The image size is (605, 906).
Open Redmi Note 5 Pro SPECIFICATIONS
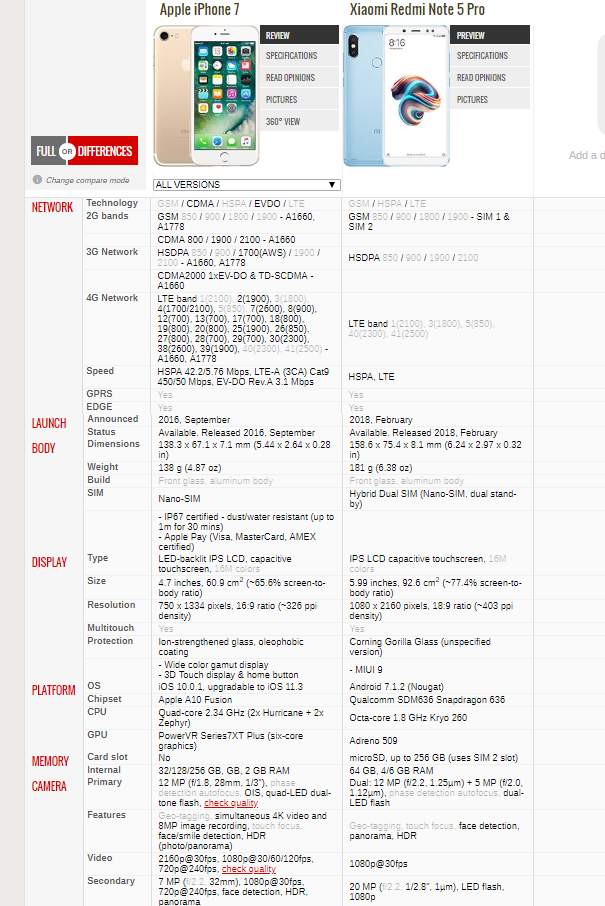490,55
